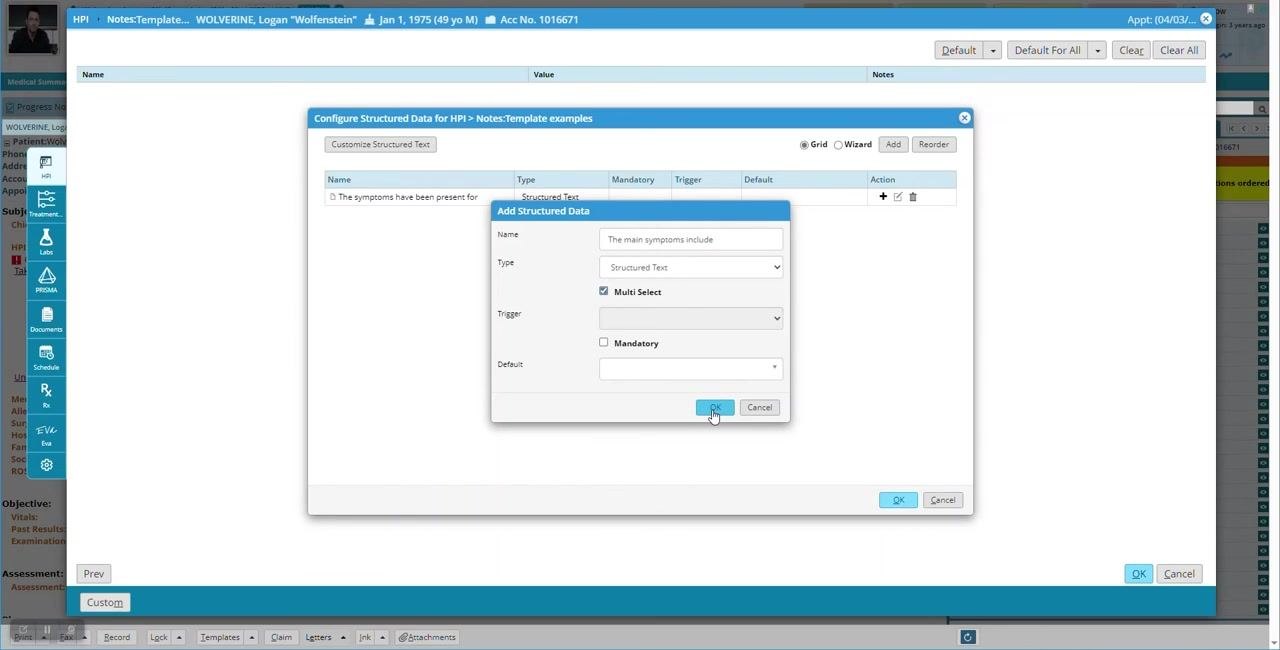Click OK in Configure Structured Data dialog
The height and width of the screenshot is (650, 1280).
(x=898, y=500)
